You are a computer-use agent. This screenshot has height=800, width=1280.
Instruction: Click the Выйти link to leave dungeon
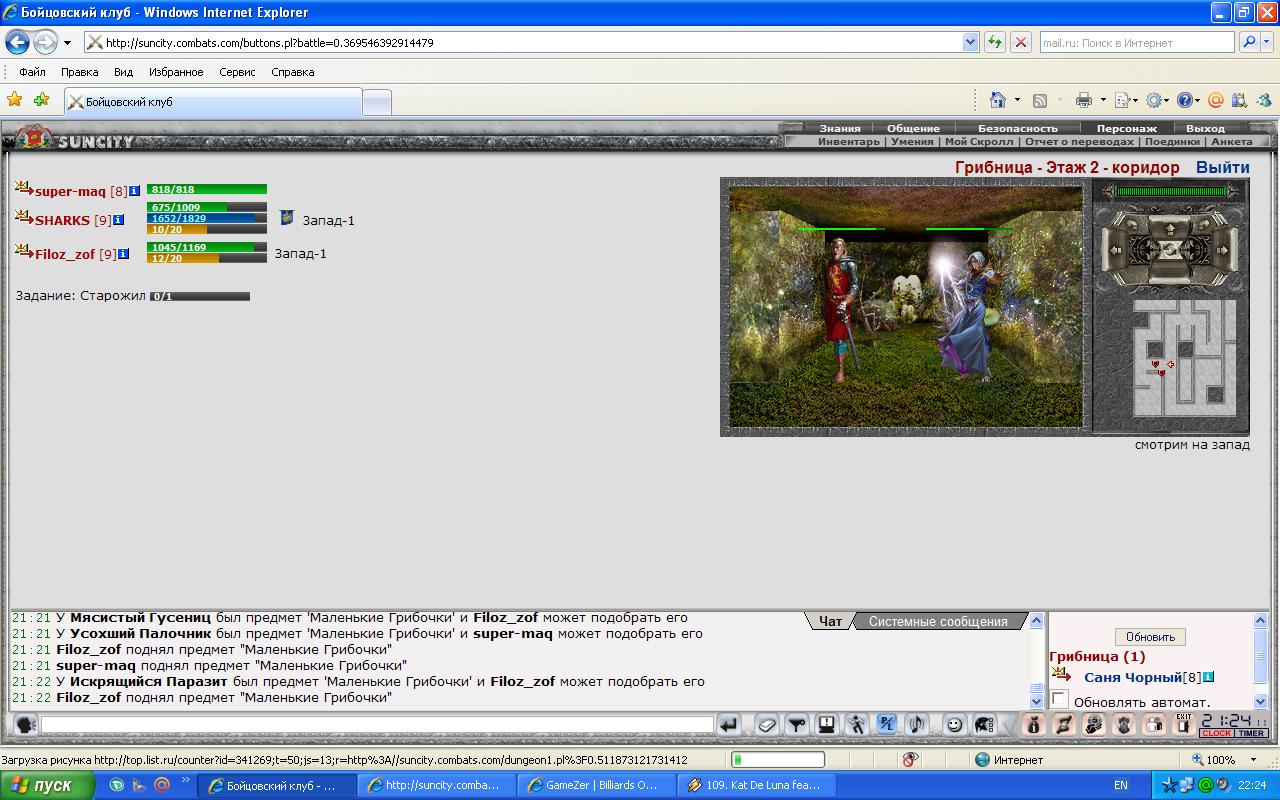click(x=1223, y=167)
